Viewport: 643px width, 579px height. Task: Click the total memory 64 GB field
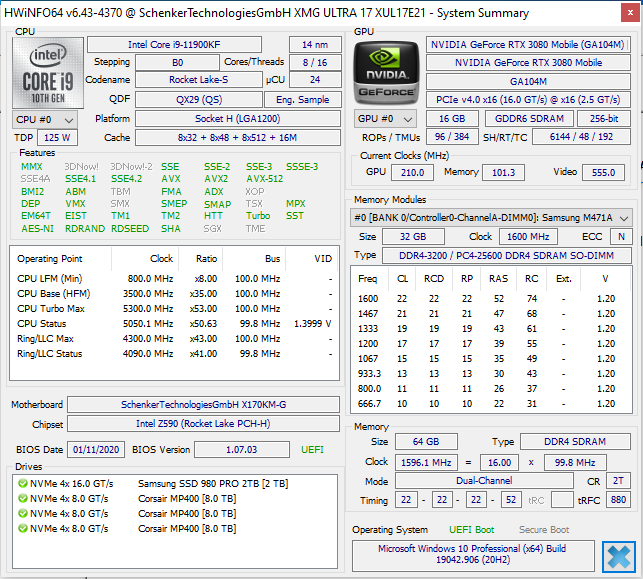coord(426,442)
